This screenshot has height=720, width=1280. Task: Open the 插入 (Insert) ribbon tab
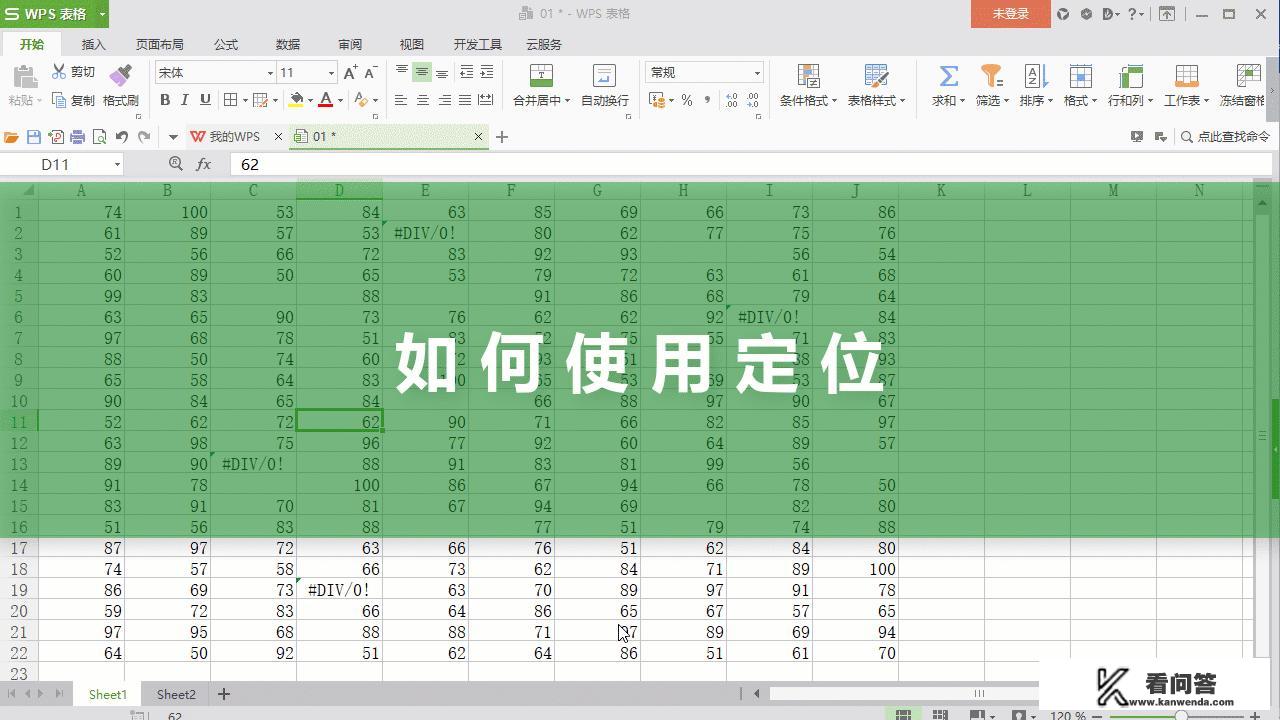point(93,44)
